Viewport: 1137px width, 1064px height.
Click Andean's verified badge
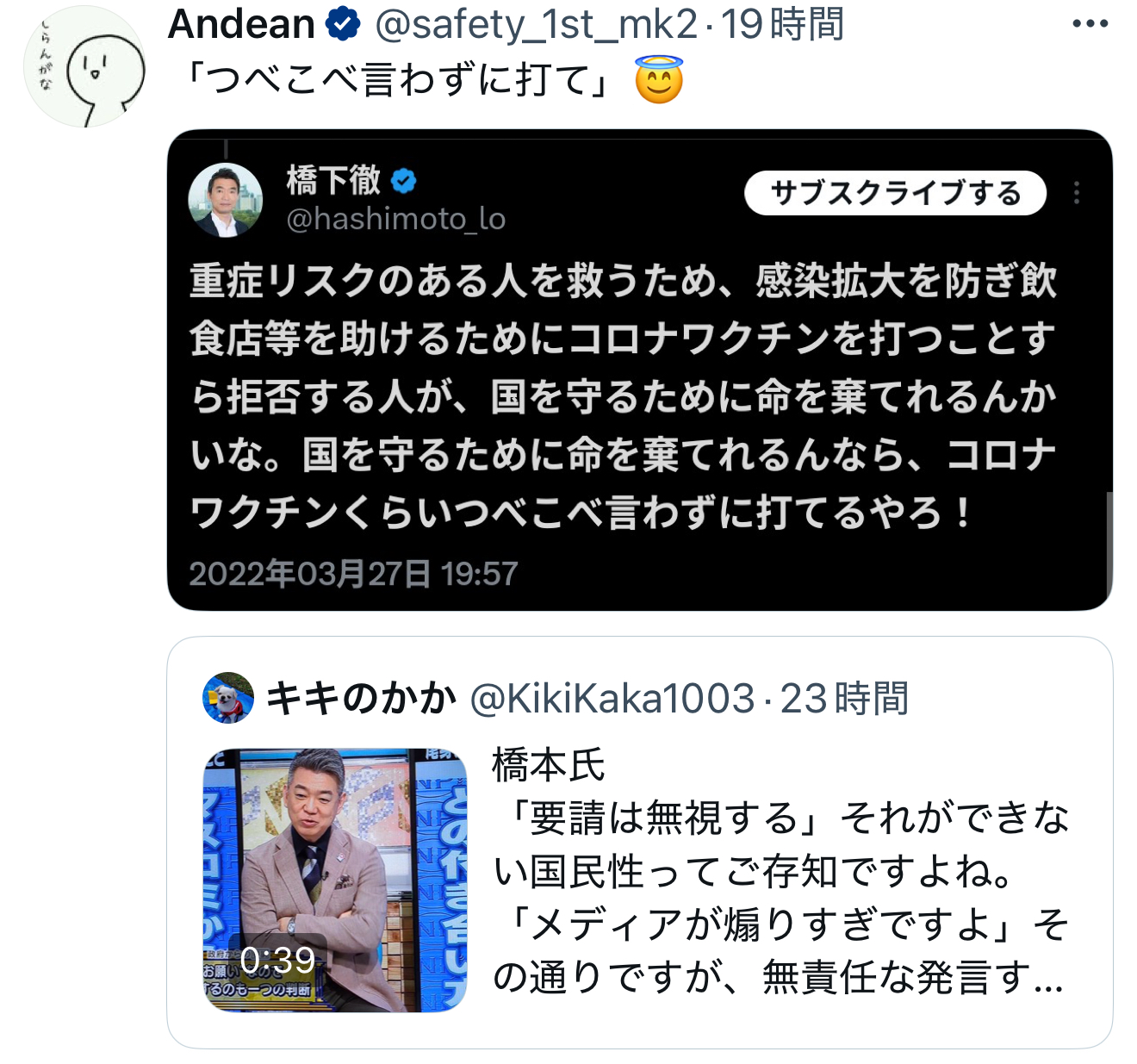pyautogui.click(x=343, y=24)
